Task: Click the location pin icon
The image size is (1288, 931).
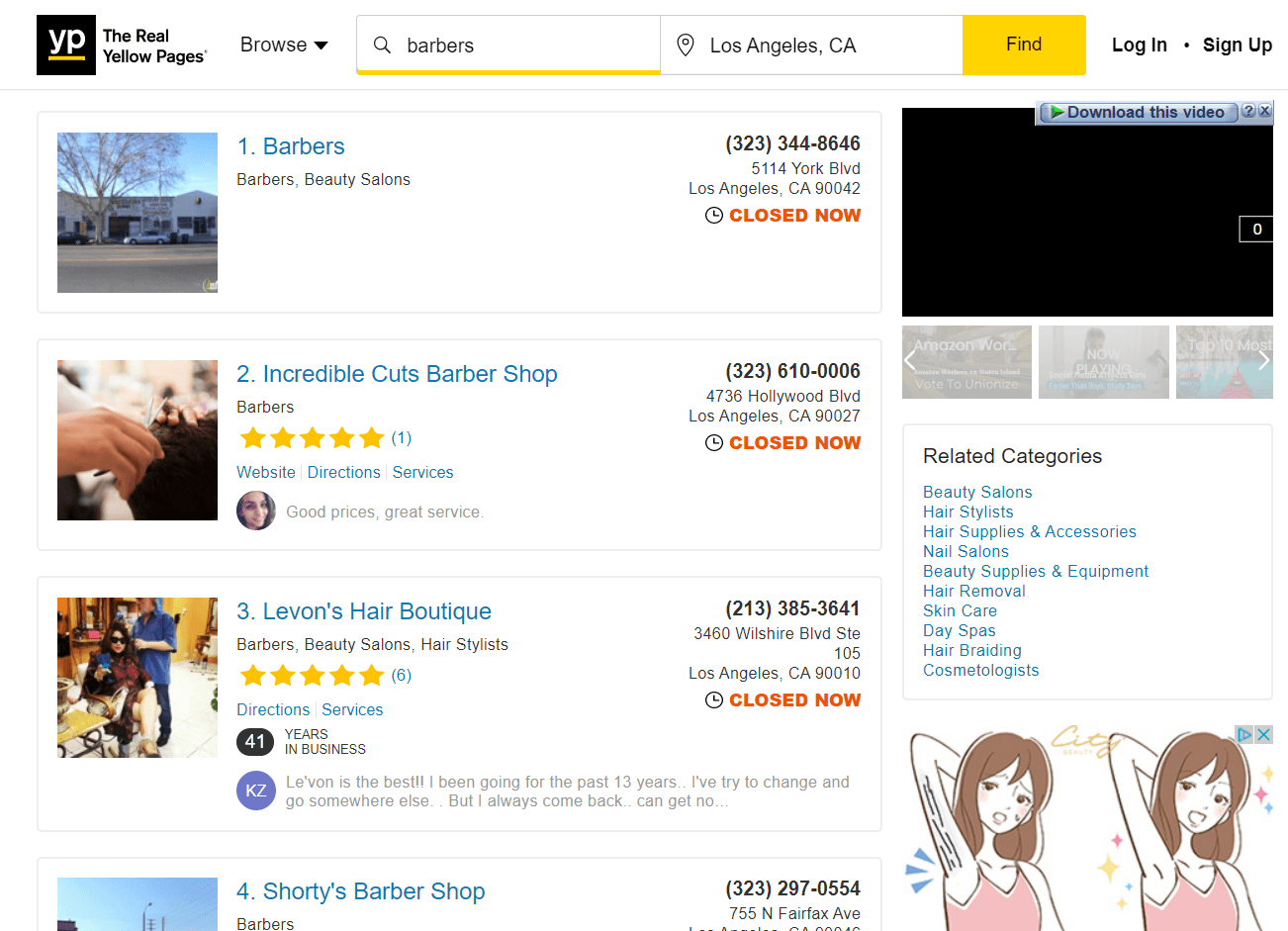Action: coord(685,45)
